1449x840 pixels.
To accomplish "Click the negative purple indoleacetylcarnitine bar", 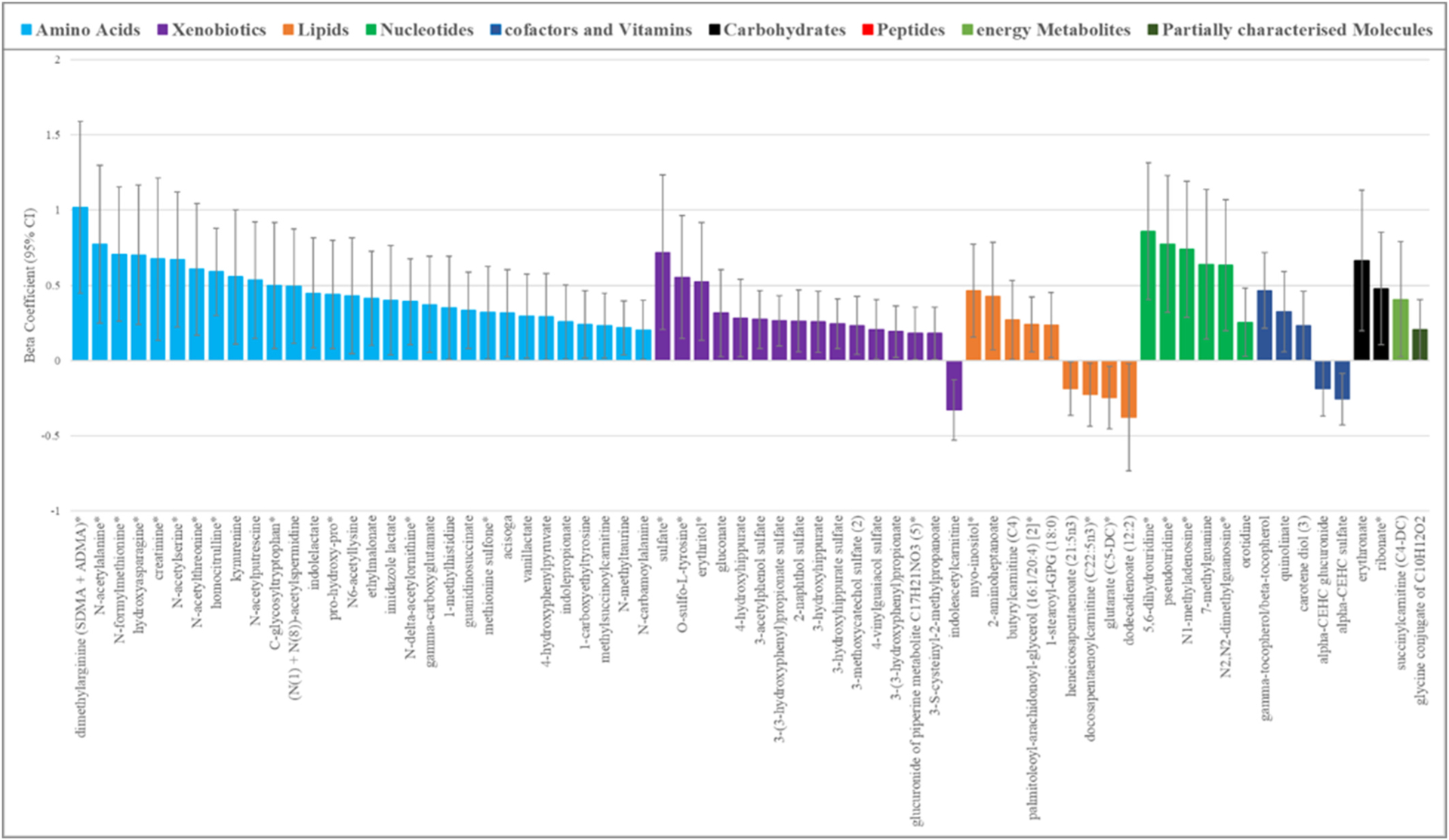I will [x=954, y=386].
